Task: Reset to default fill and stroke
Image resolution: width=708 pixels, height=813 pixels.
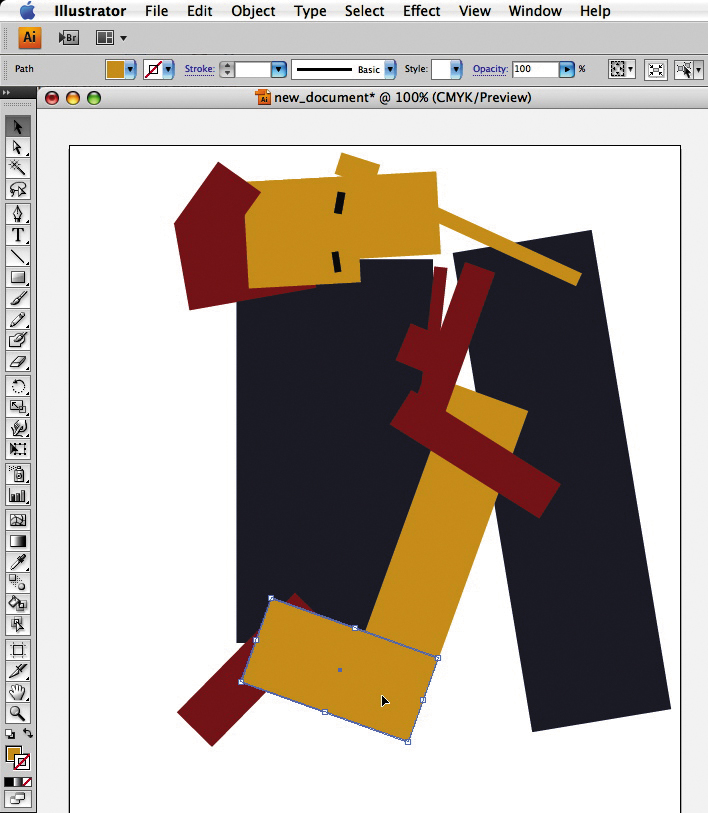Action: coord(9,735)
